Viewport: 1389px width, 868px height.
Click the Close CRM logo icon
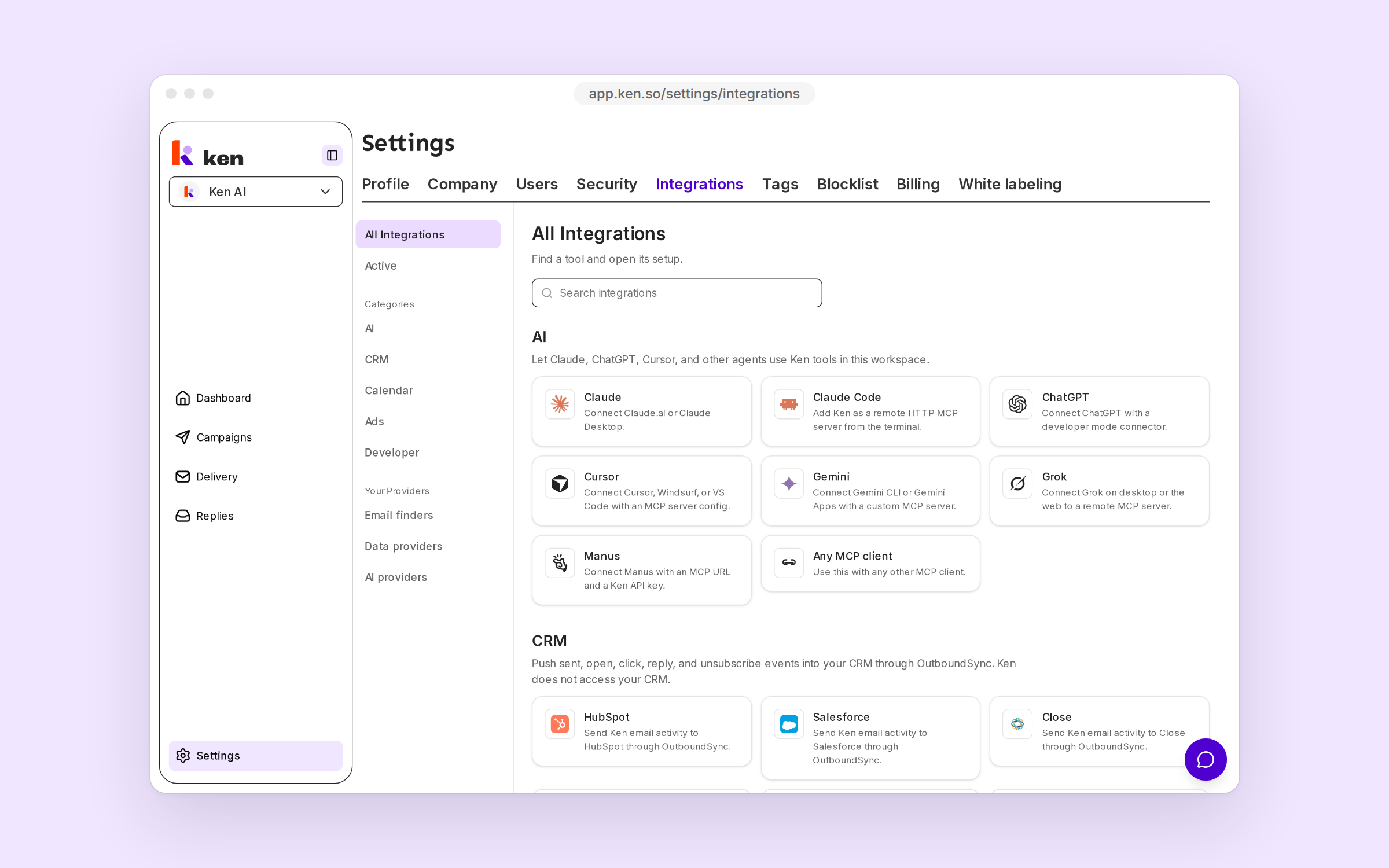(x=1017, y=724)
